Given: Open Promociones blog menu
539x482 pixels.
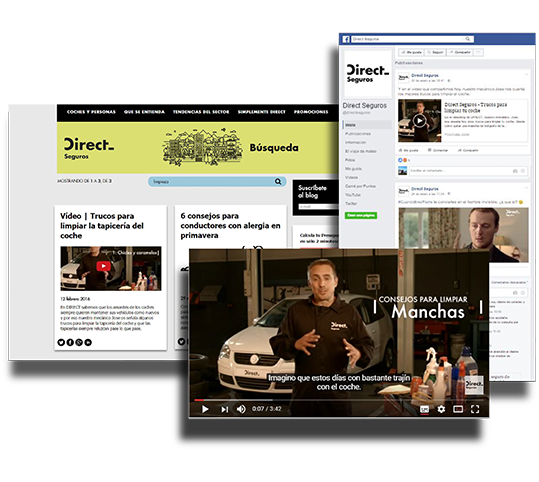Looking at the screenshot, I should point(311,112).
